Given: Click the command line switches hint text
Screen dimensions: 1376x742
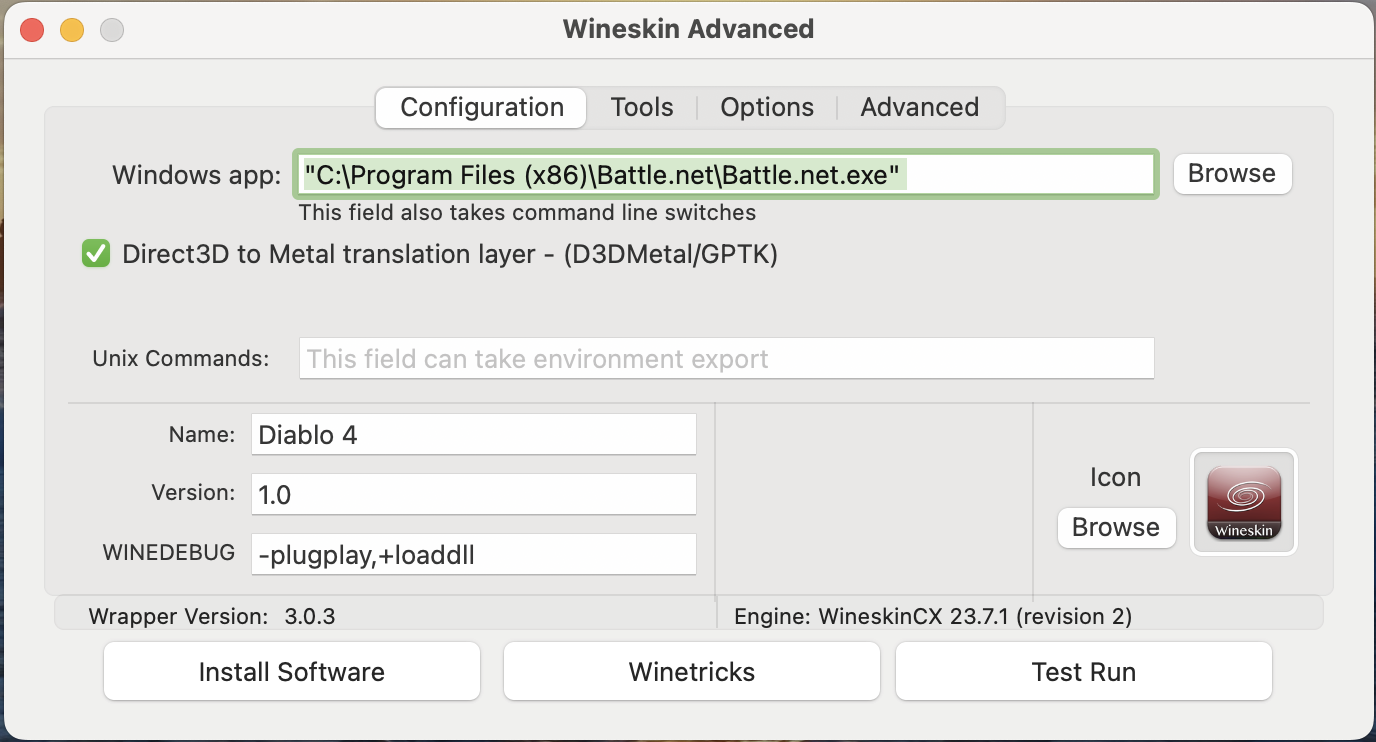Looking at the screenshot, I should (527, 212).
